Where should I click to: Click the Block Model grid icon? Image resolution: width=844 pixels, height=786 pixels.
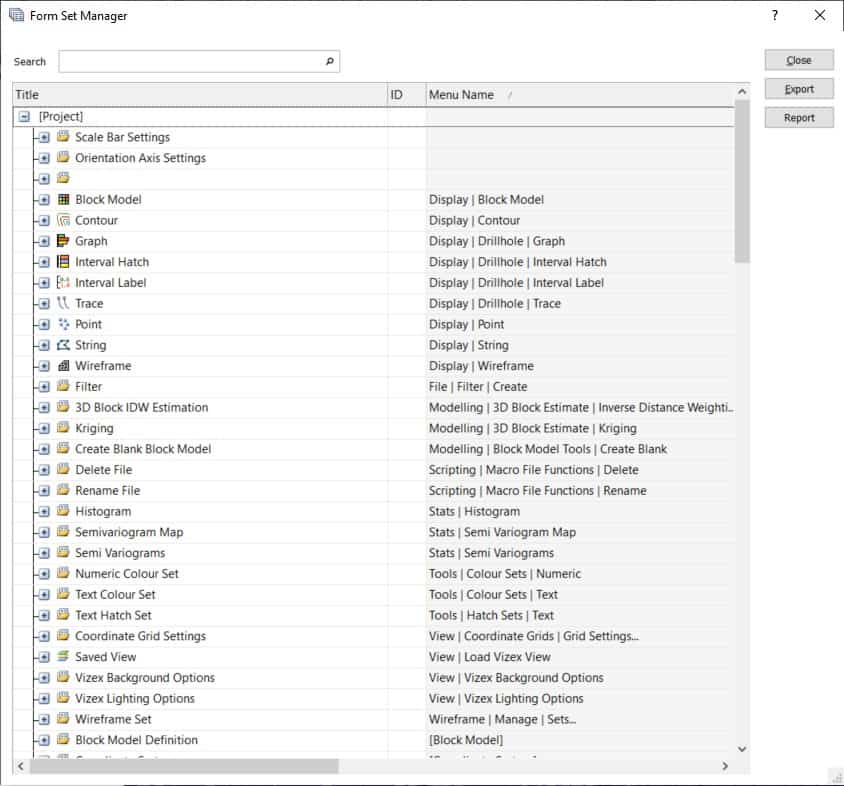pos(64,199)
